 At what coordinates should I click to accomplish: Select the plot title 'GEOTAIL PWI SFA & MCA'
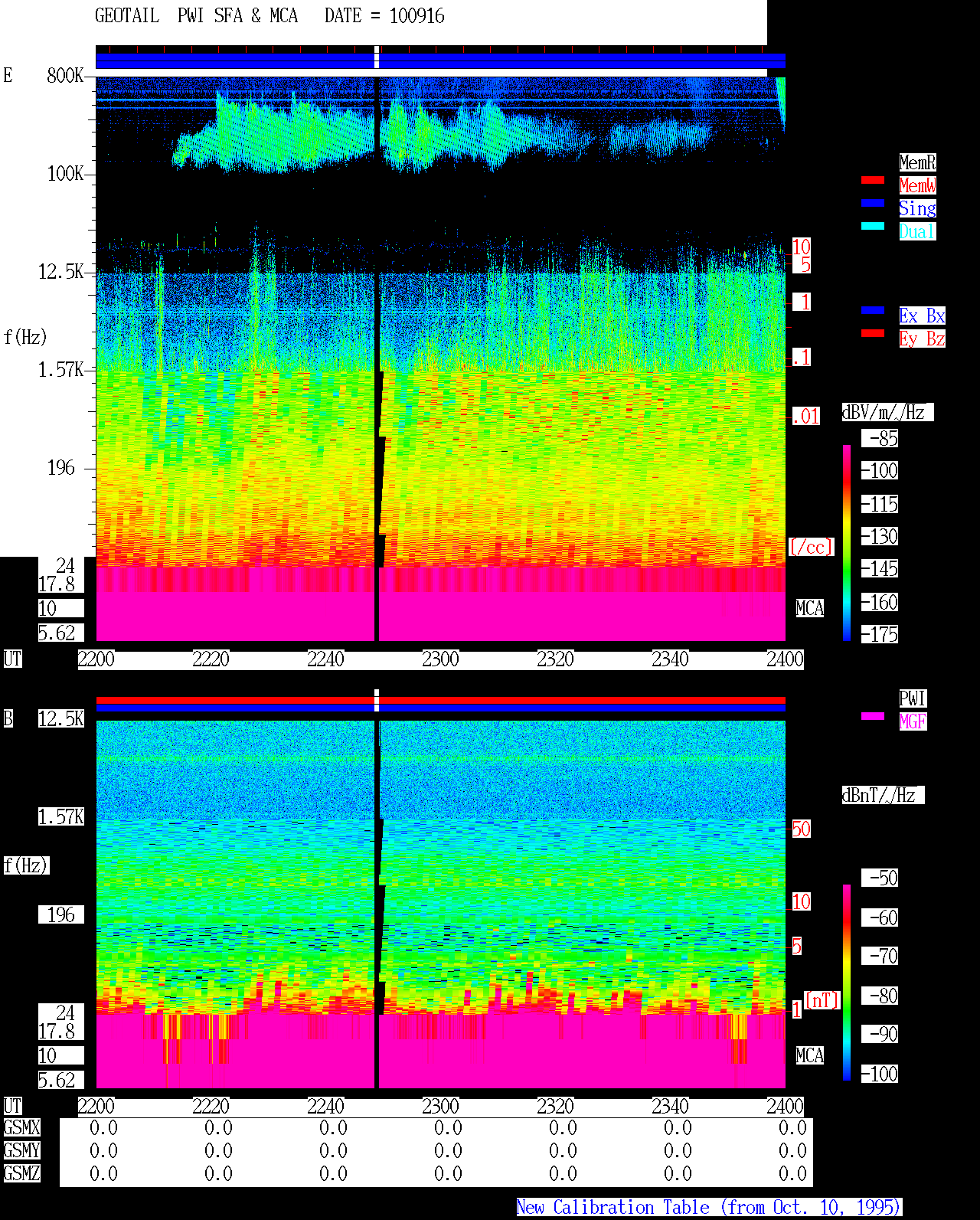point(196,16)
